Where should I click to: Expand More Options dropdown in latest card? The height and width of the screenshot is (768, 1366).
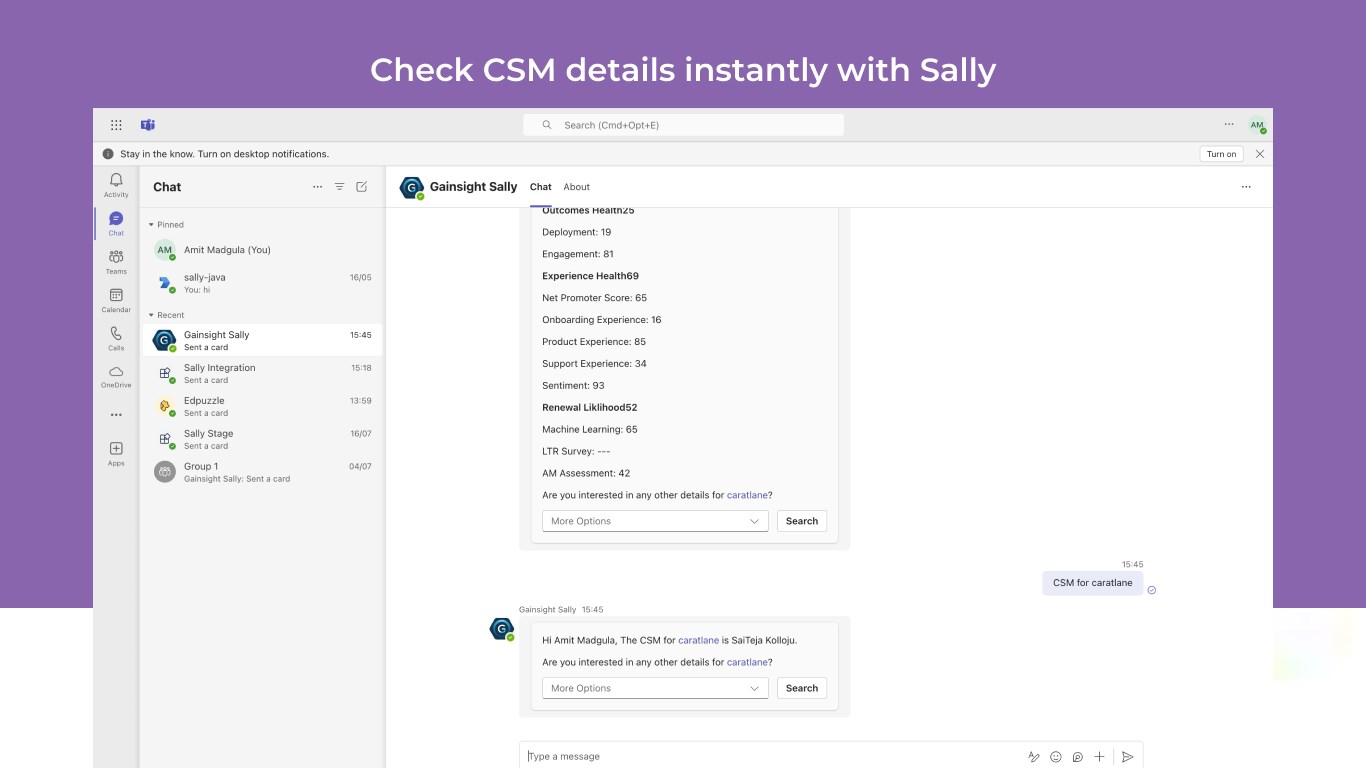click(x=655, y=688)
